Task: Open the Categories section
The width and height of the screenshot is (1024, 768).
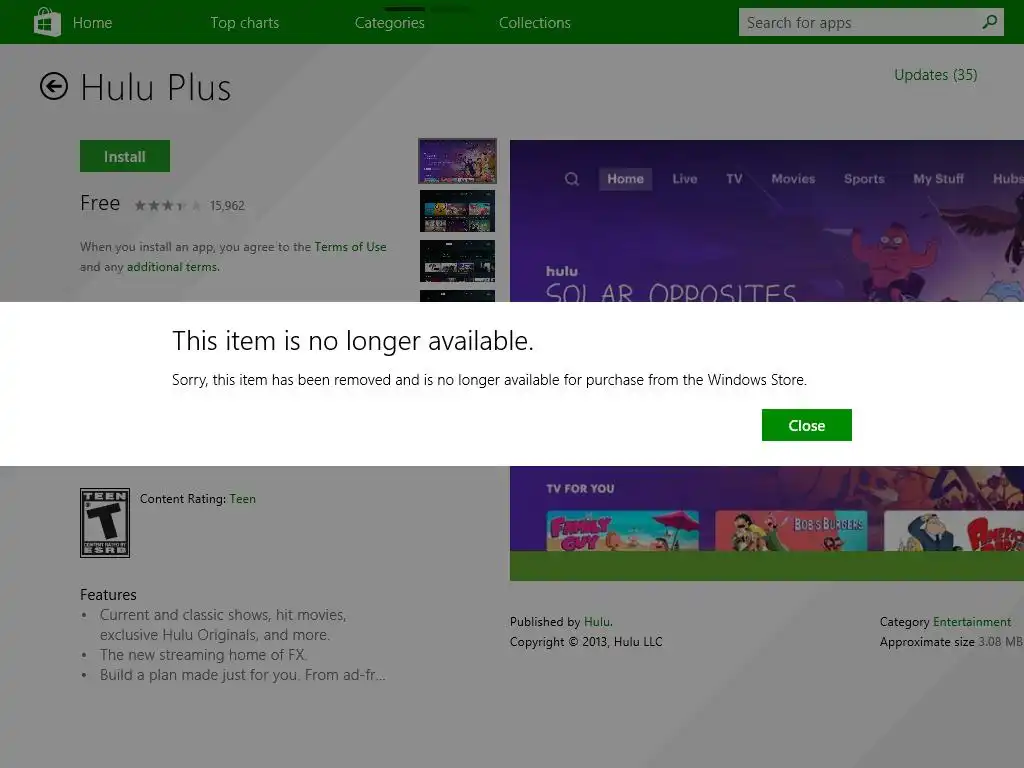Action: point(389,23)
